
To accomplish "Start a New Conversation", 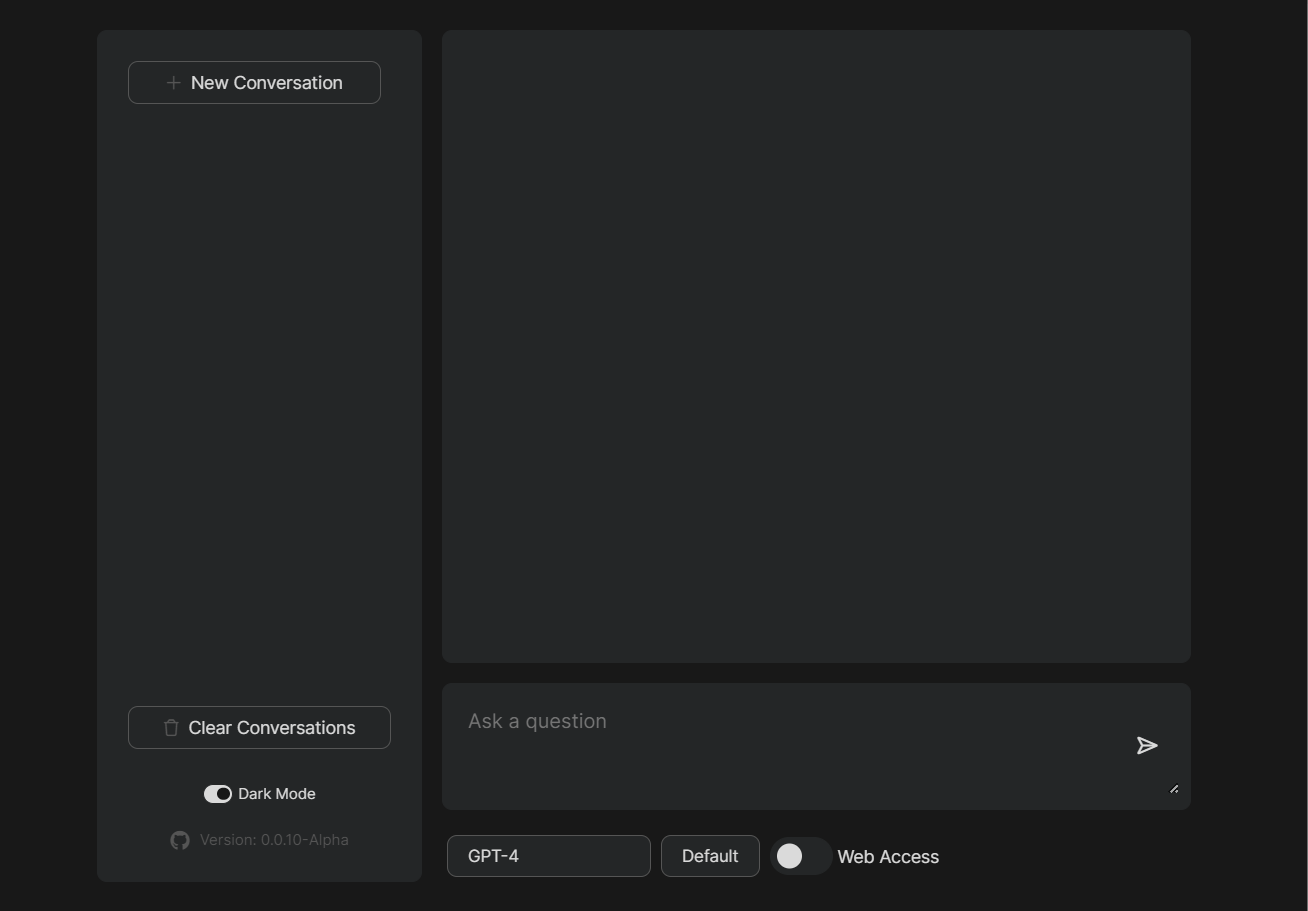I will [x=254, y=83].
